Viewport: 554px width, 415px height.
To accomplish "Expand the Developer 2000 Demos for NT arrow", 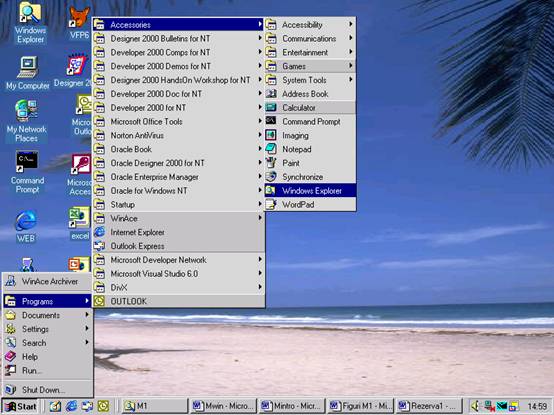I will (x=260, y=66).
